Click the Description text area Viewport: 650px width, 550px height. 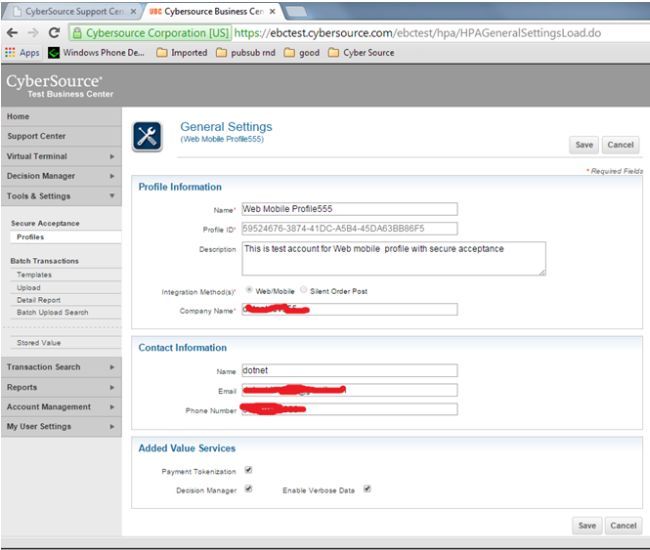393,259
